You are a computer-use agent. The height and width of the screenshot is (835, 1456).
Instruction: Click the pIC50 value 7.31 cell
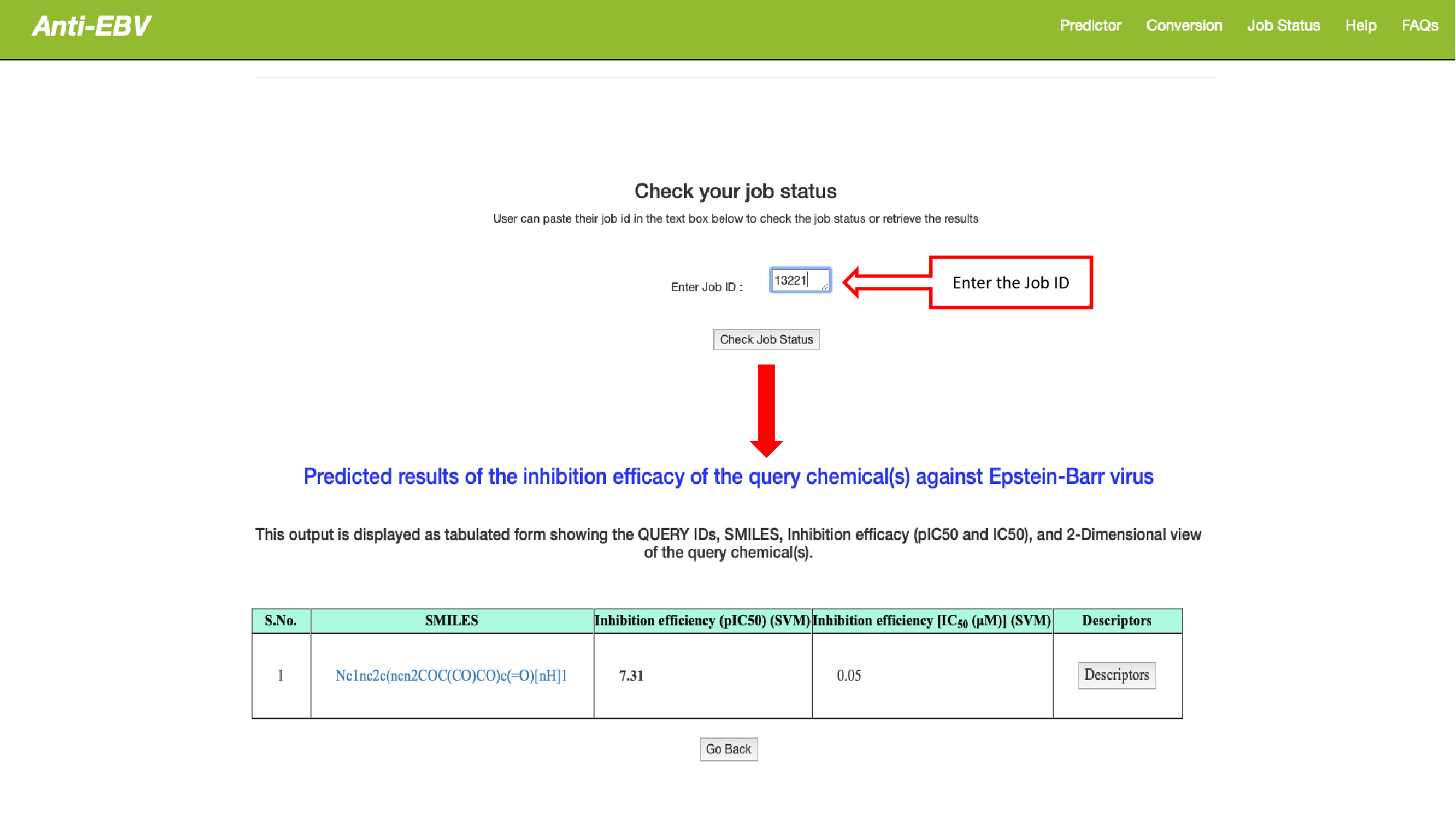coord(631,676)
